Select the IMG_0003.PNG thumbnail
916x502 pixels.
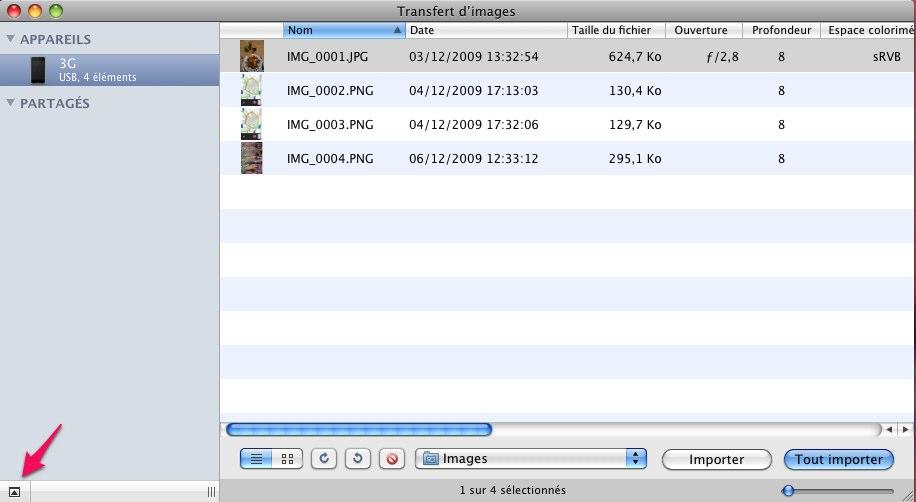252,124
